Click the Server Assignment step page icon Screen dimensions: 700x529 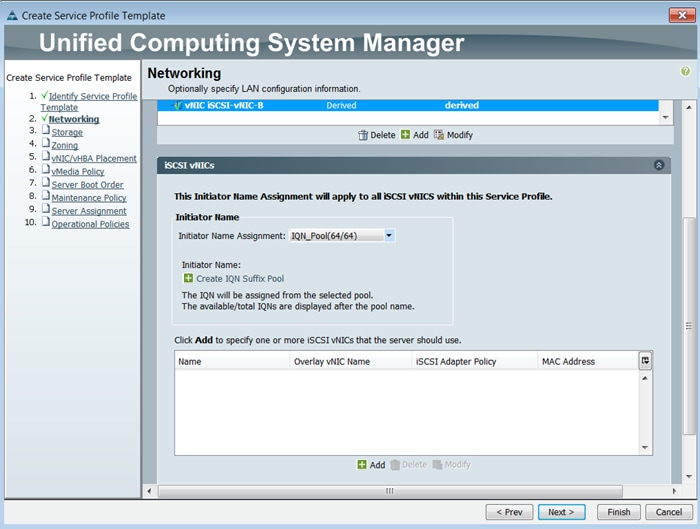pyautogui.click(x=46, y=208)
